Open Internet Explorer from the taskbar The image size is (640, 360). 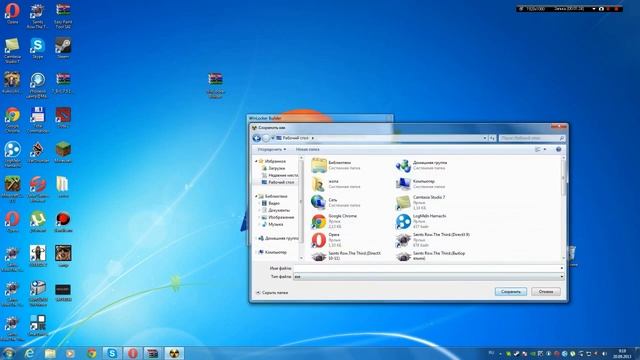tap(29, 353)
